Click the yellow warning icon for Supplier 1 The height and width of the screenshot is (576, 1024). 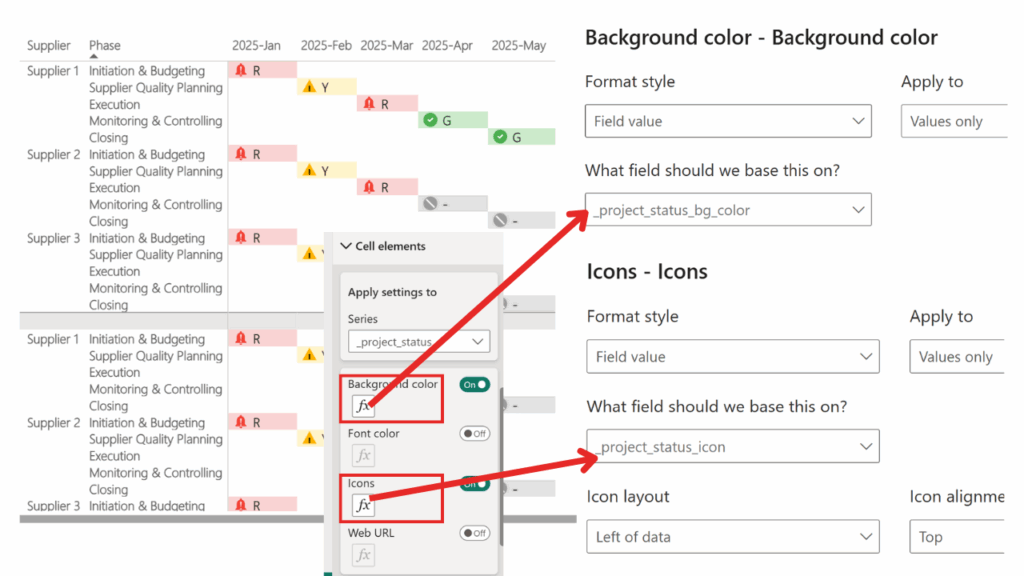[309, 88]
